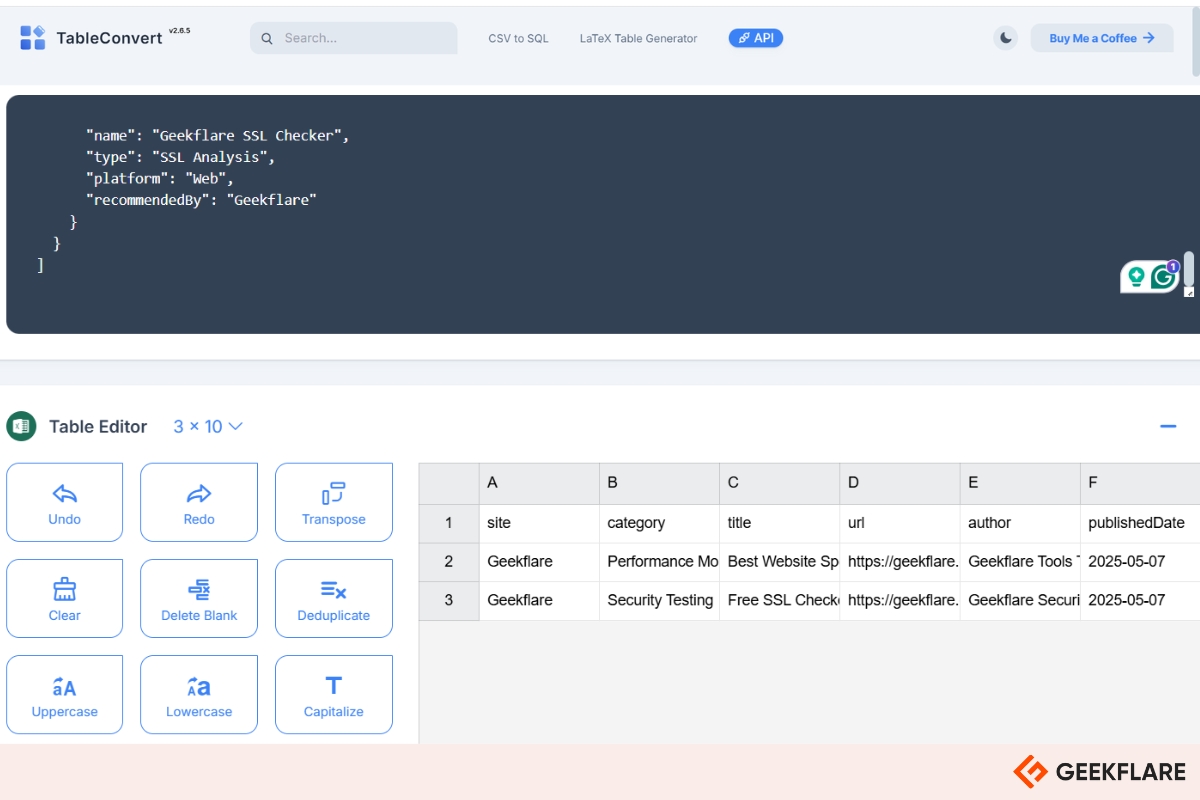Undo the last table edit
This screenshot has height=800, width=1200.
pos(65,502)
